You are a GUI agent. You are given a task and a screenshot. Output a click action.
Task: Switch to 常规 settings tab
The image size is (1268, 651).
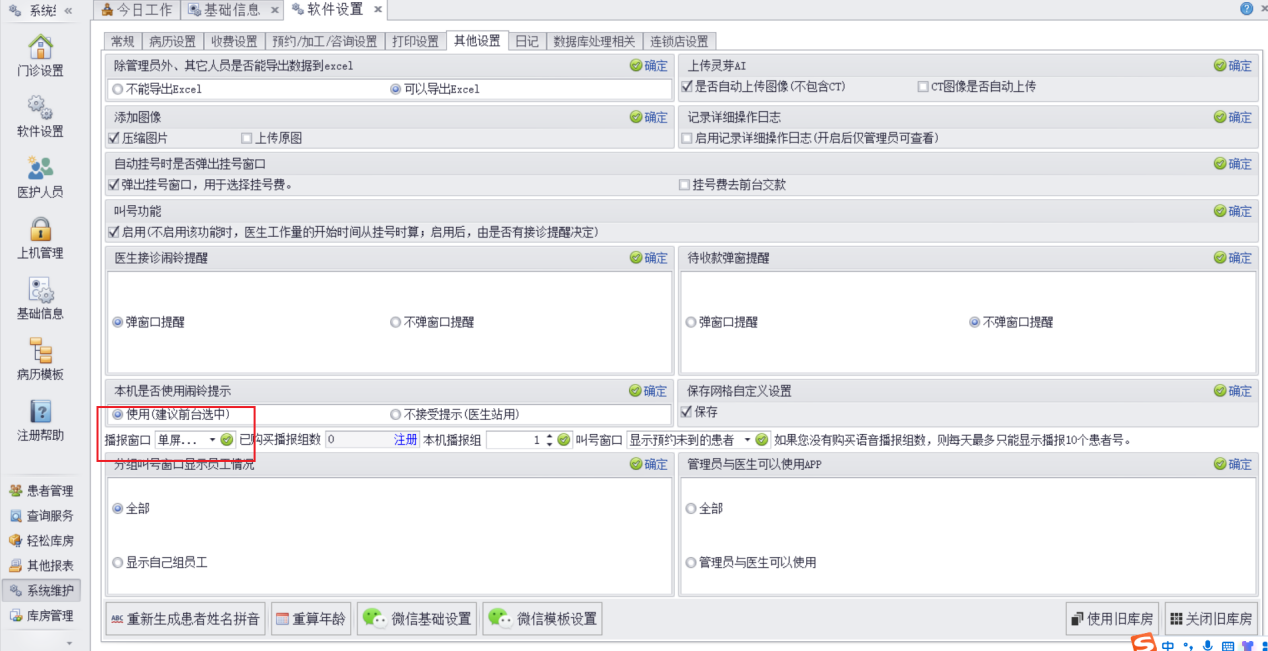(x=123, y=41)
